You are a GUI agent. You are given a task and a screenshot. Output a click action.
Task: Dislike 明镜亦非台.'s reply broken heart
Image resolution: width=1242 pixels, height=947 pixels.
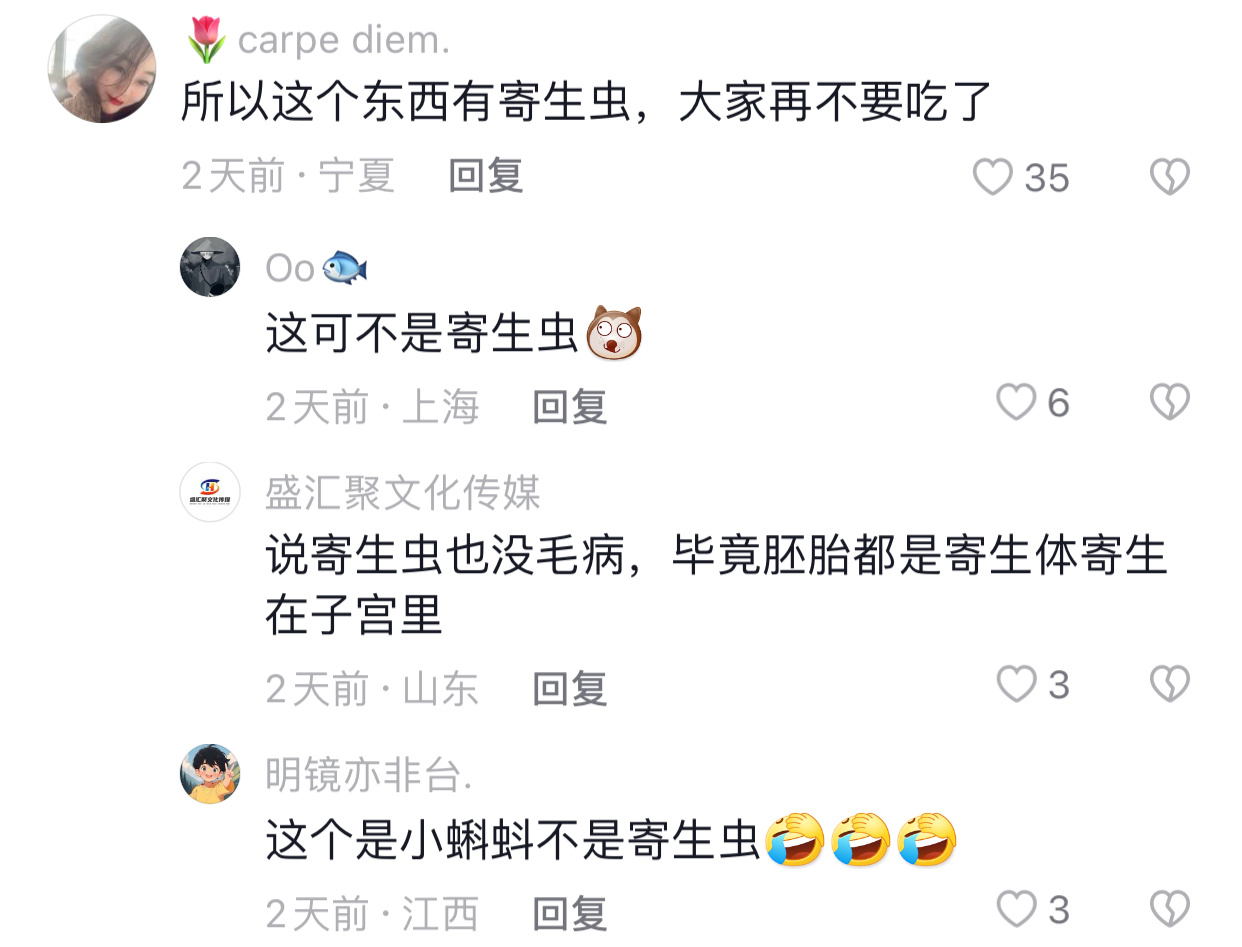point(1169,910)
